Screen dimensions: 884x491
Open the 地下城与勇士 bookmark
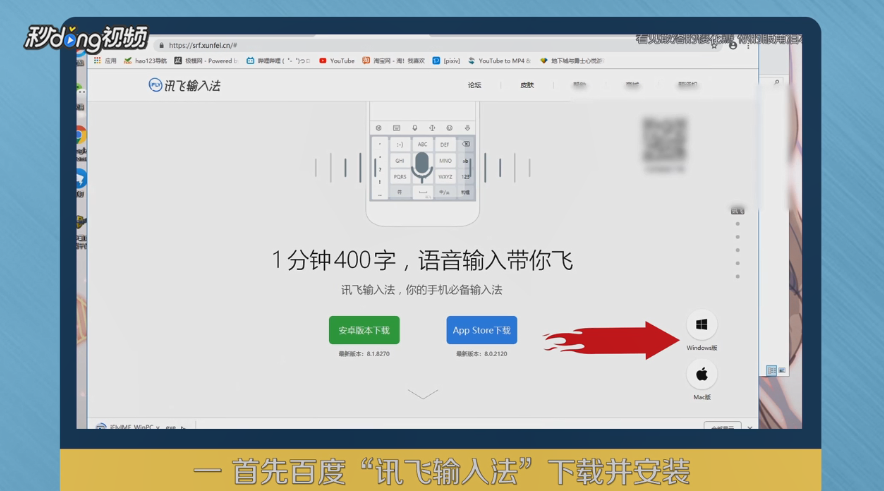[571, 60]
